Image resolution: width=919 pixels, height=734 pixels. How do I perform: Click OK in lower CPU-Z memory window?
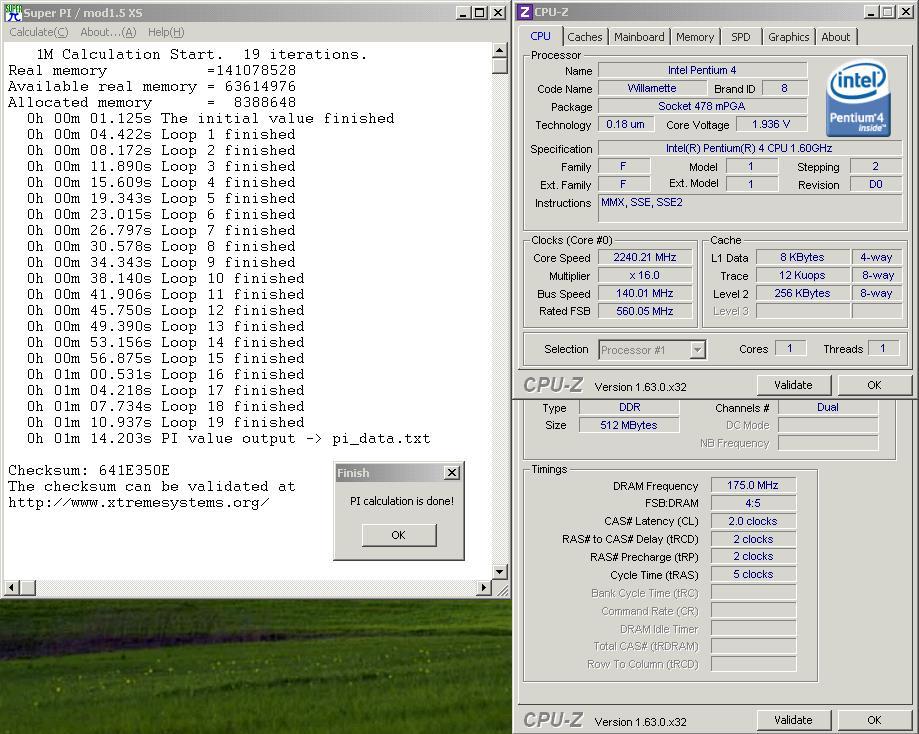click(874, 720)
